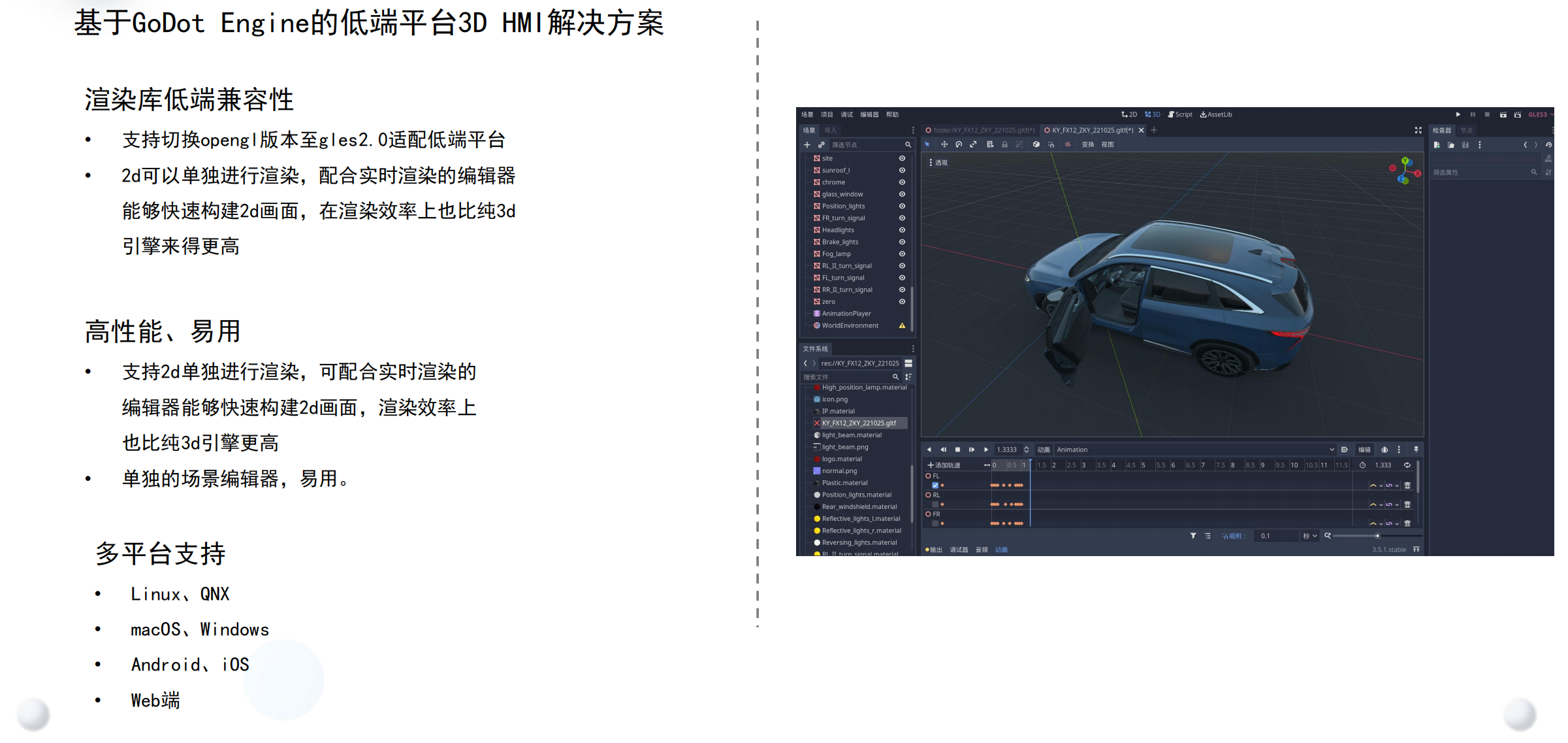Click the Play Scene clapper icon

pyautogui.click(x=1503, y=114)
